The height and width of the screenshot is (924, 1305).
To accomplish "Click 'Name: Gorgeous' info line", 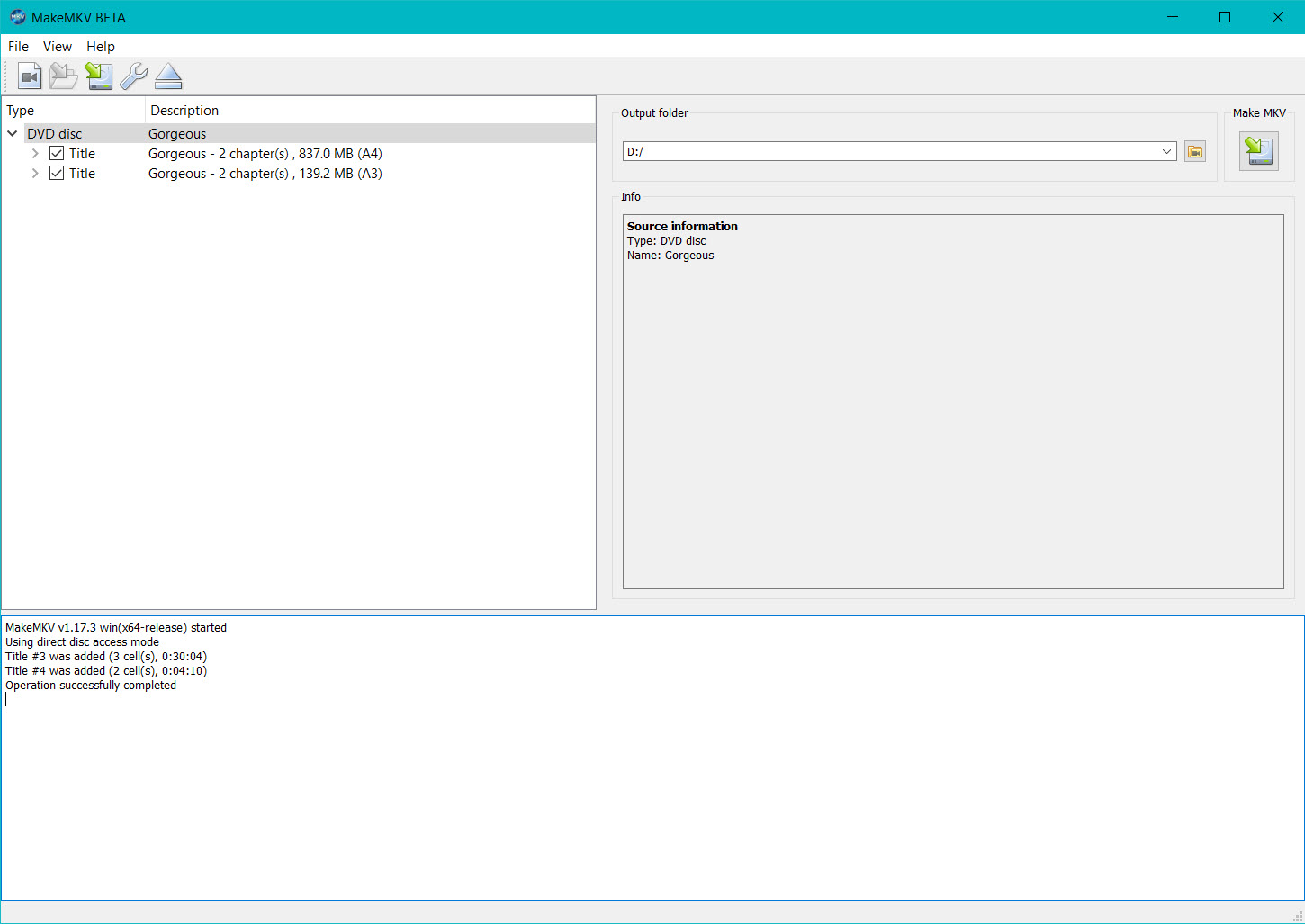I will [x=670, y=256].
